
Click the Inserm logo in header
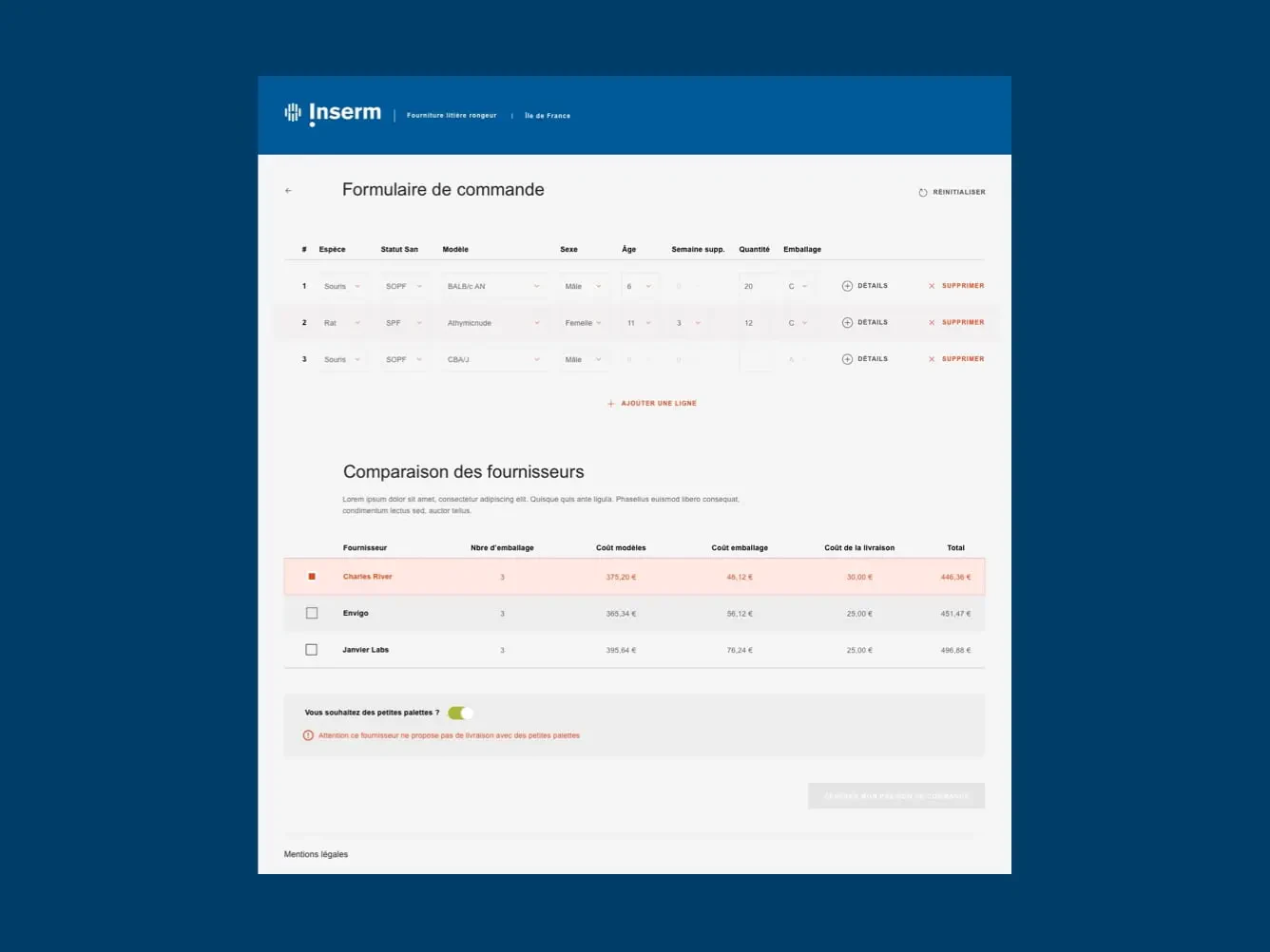click(x=333, y=114)
